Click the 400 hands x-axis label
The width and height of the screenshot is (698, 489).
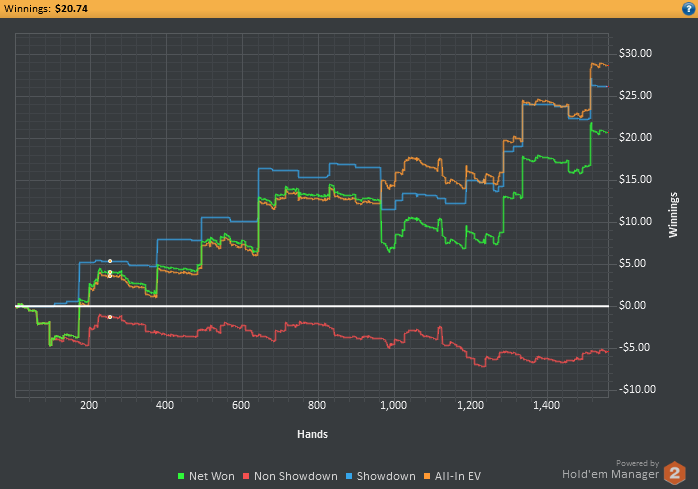point(165,405)
